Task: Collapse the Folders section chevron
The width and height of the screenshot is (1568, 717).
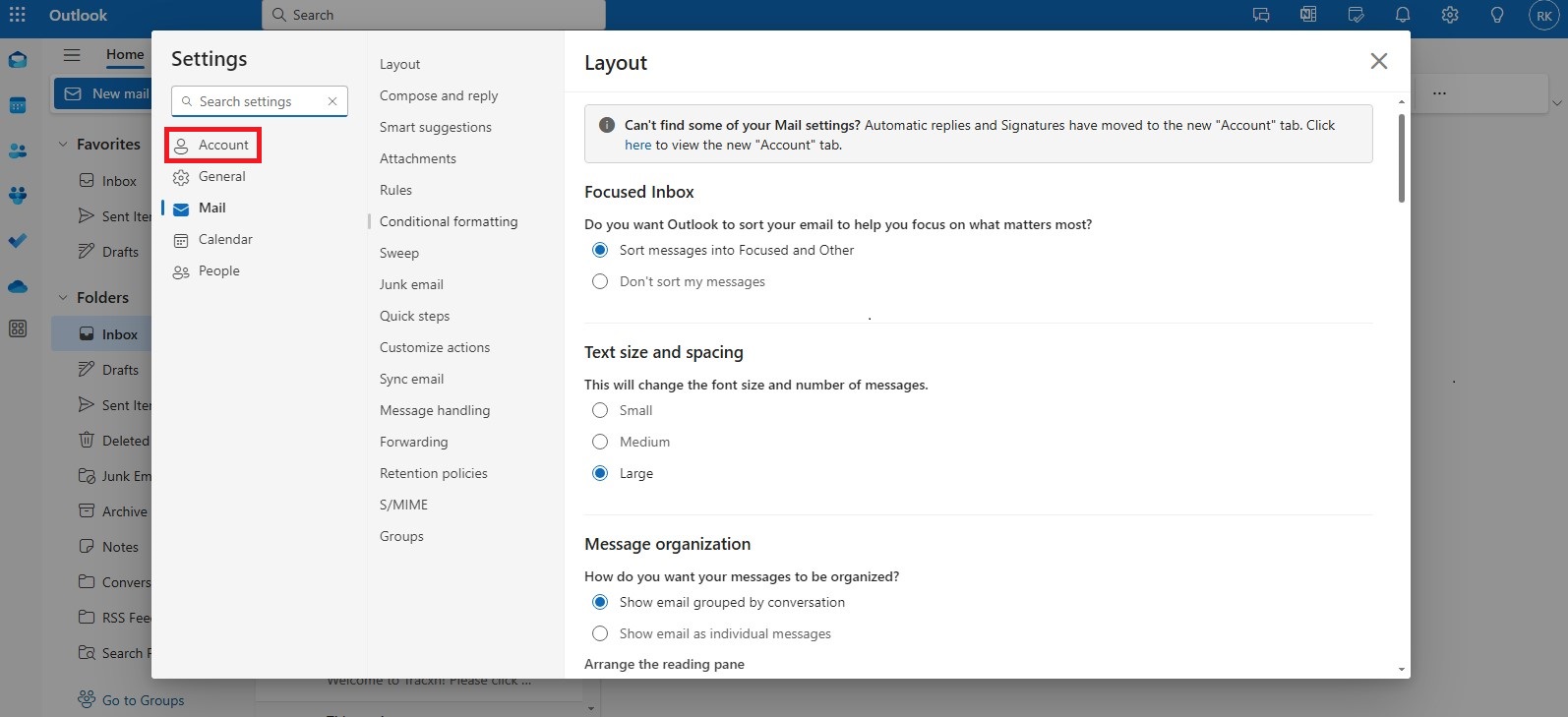Action: (63, 298)
